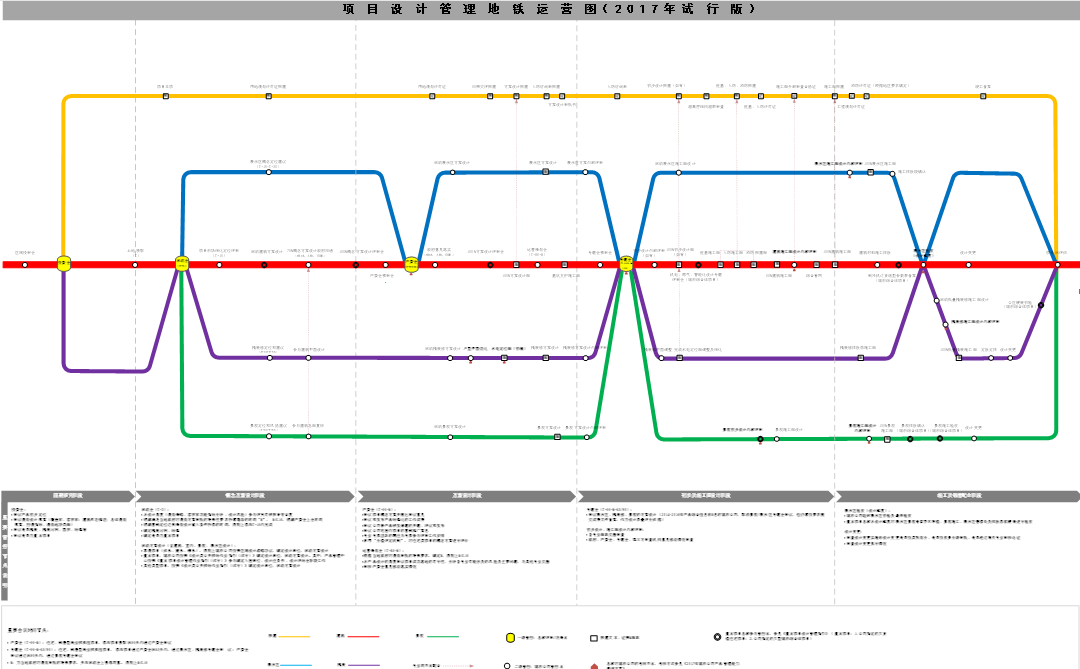Viewport: 1080px width, 669px height.
Task: Select the plain white circle icon in the legend
Action: pos(508,664)
